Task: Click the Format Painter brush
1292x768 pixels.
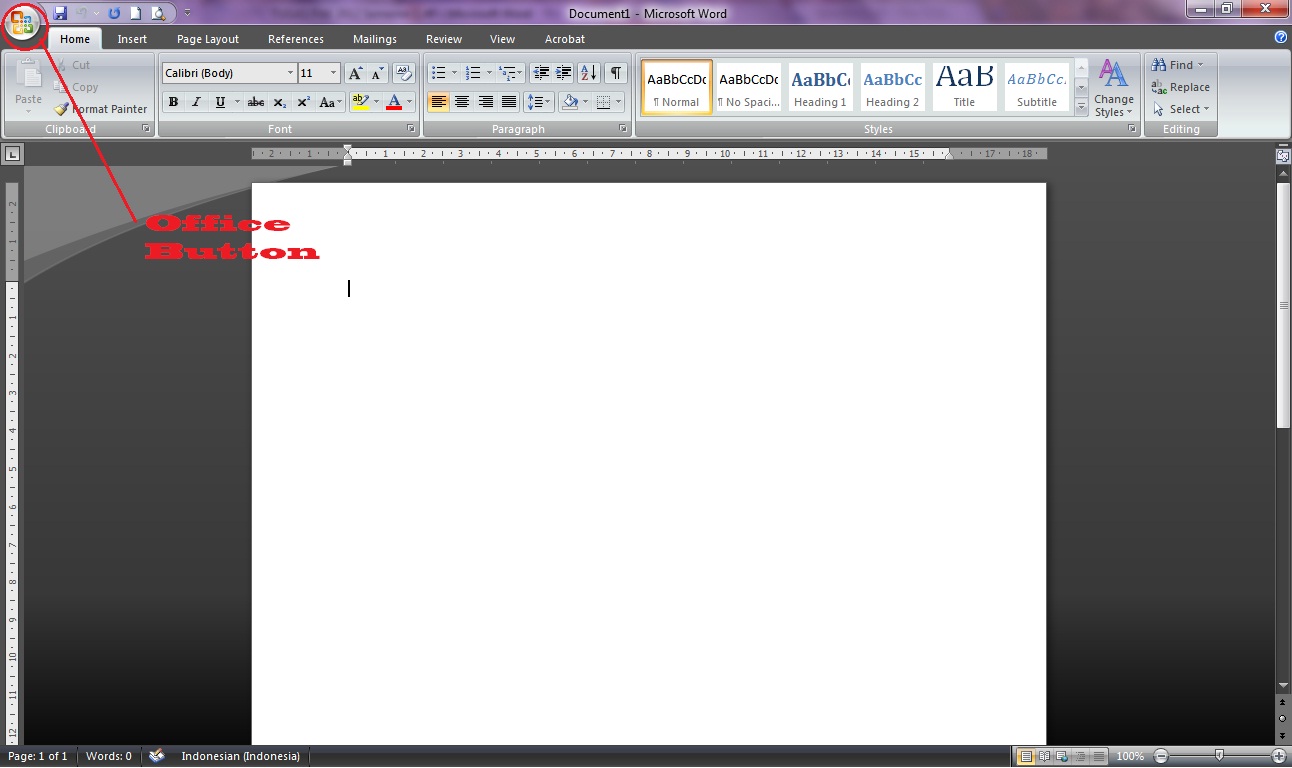Action: click(100, 109)
